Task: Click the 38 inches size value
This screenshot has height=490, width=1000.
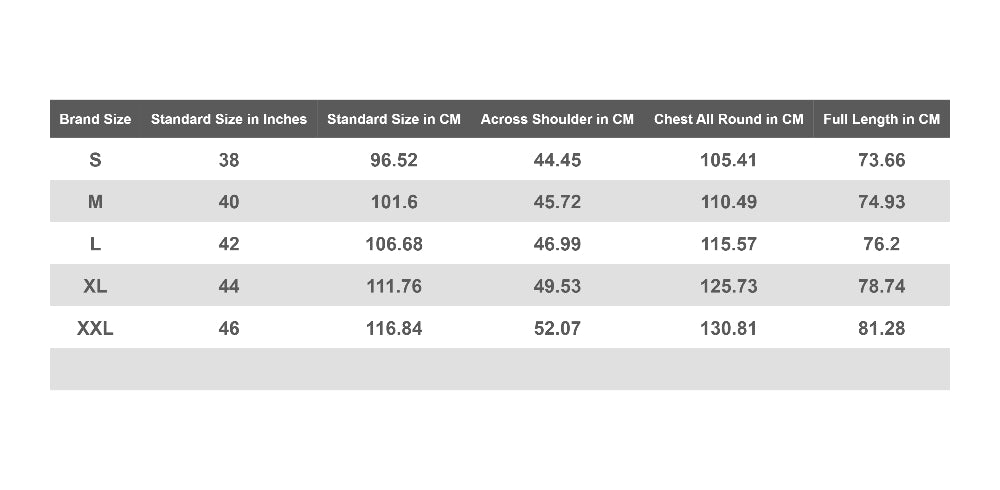Action: [x=229, y=160]
